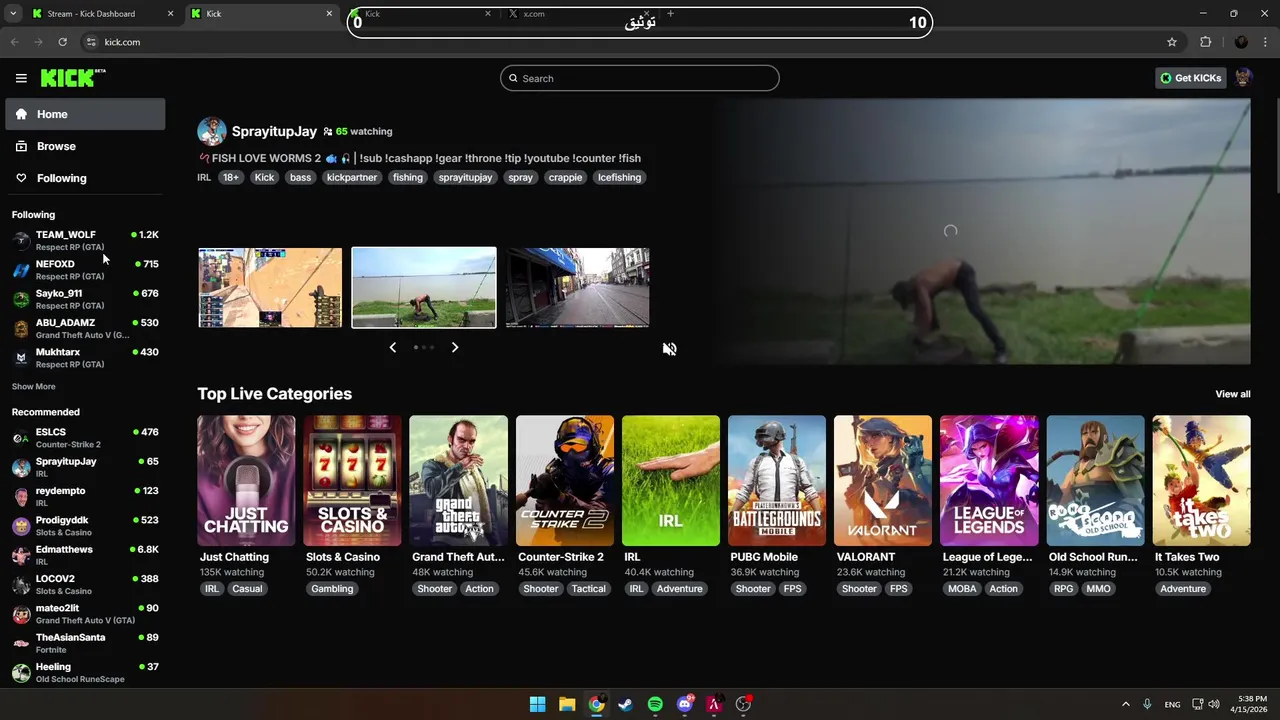Screen dimensions: 1280x720
Task: Click the kickpartner tag
Action: click(352, 177)
